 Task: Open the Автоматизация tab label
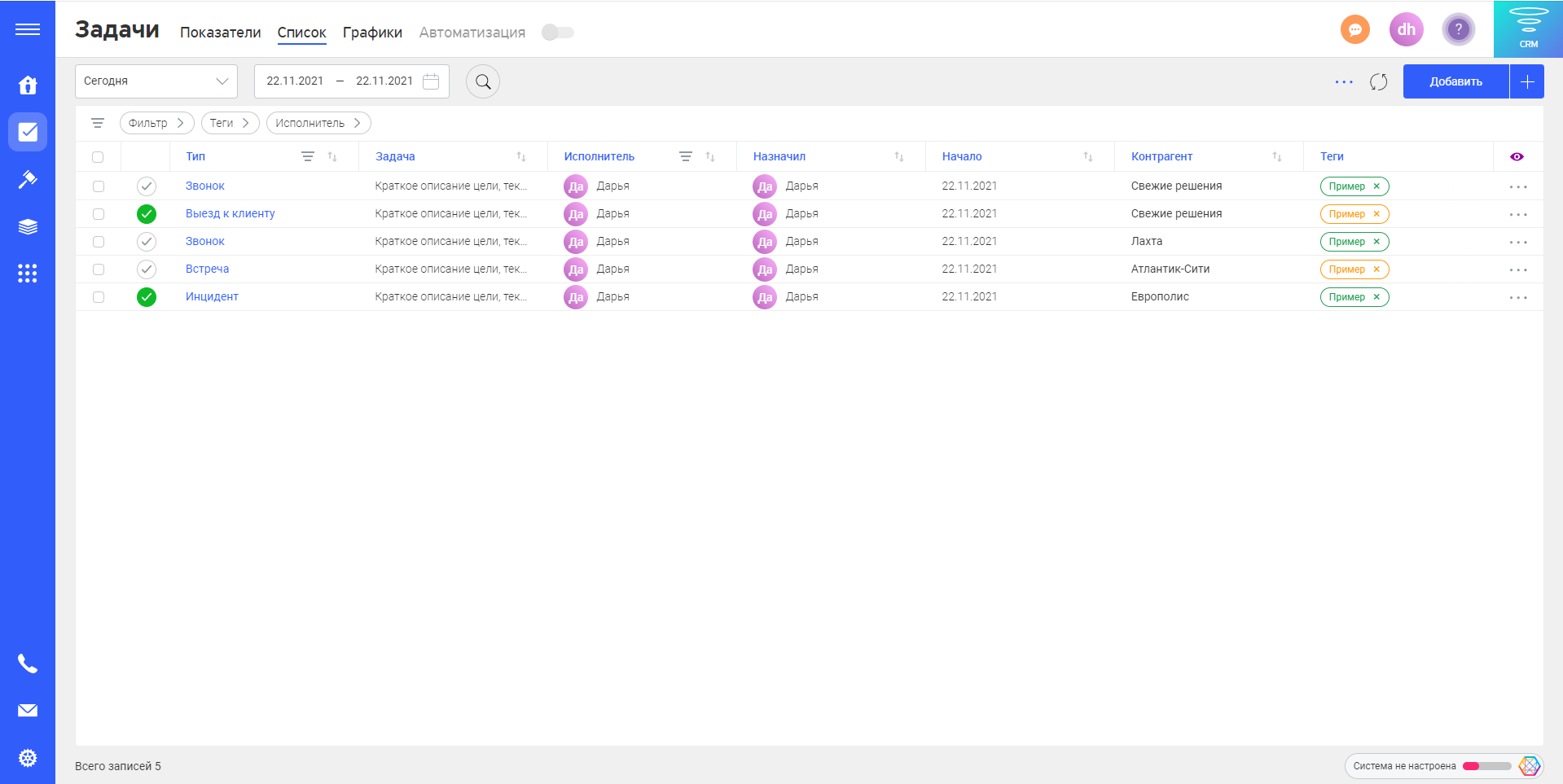[x=472, y=32]
